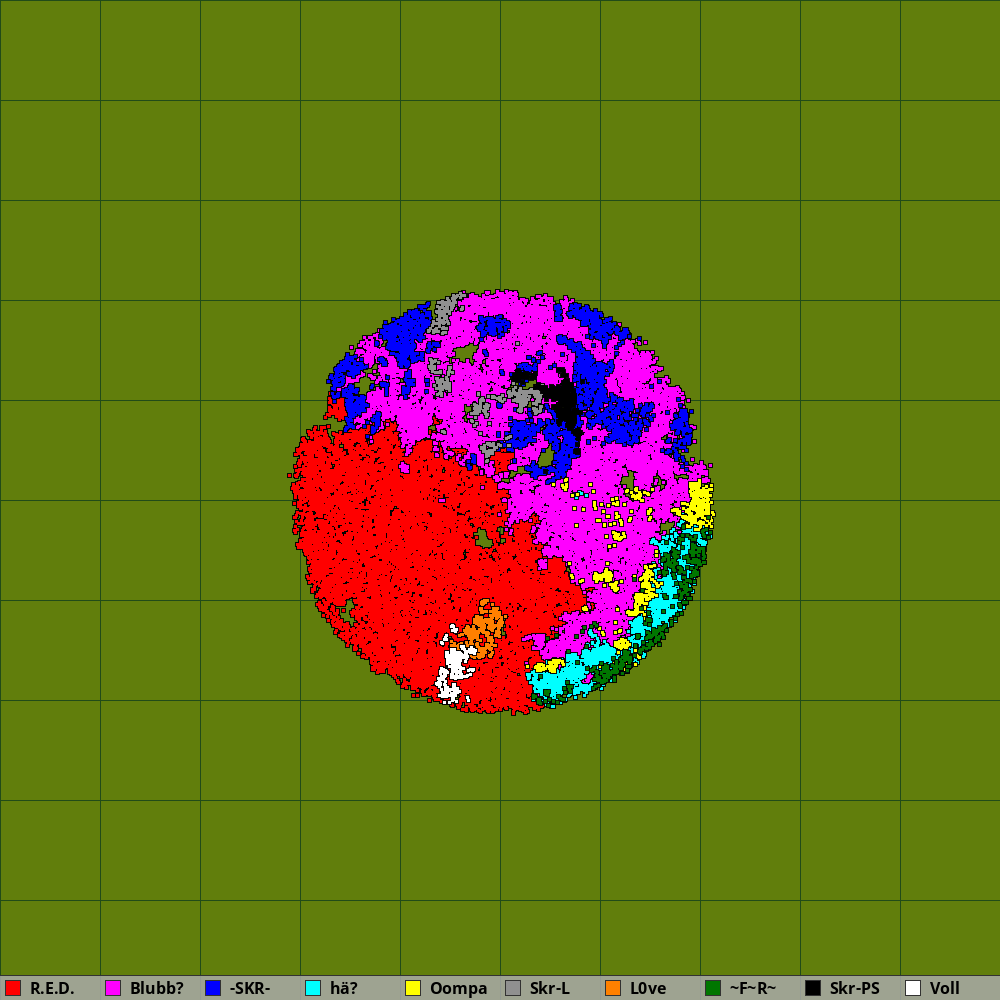Select the Skr-PS legend label
Viewport: 1000px width, 1000px height.
855,989
